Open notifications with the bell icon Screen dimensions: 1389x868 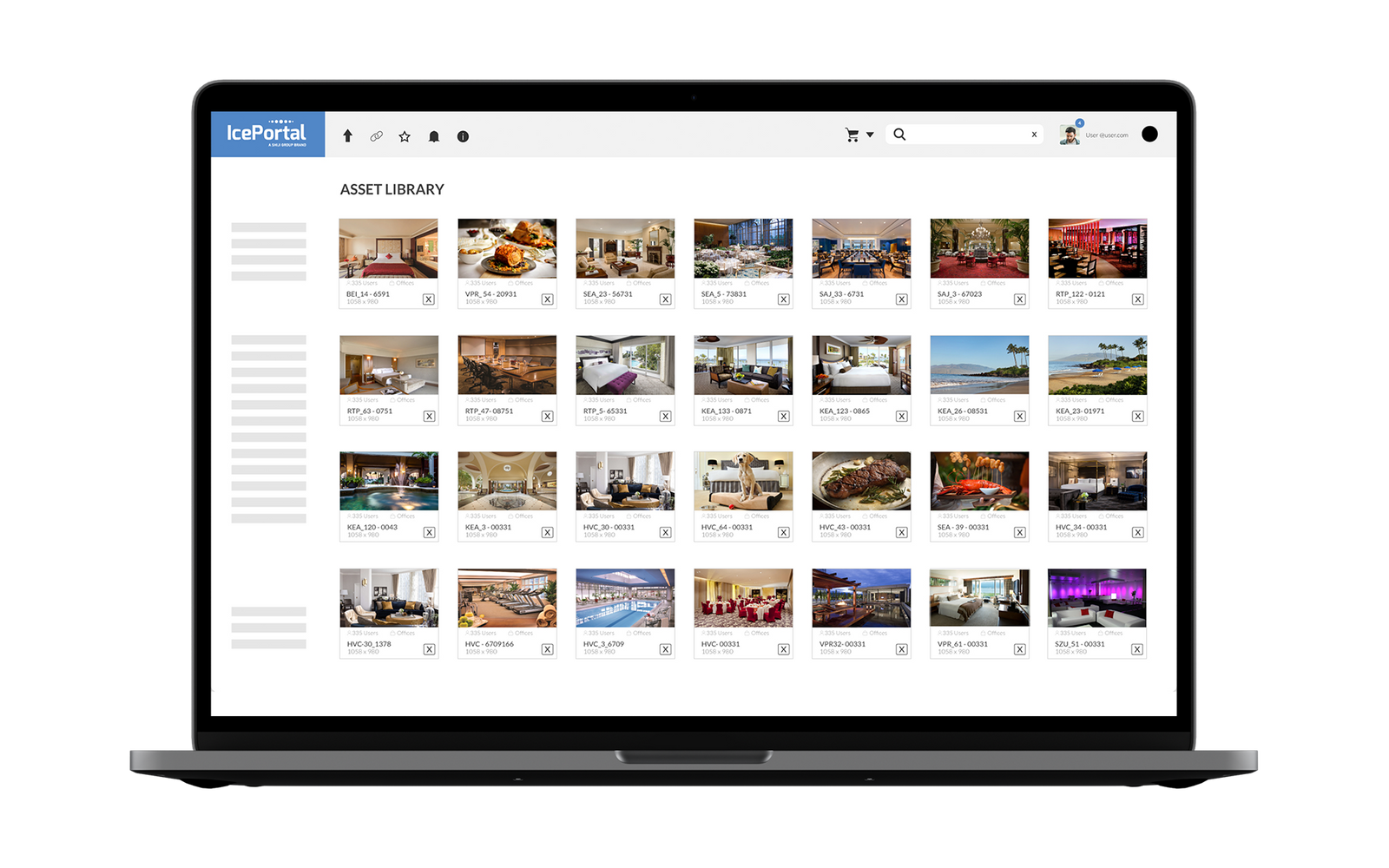pos(434,136)
